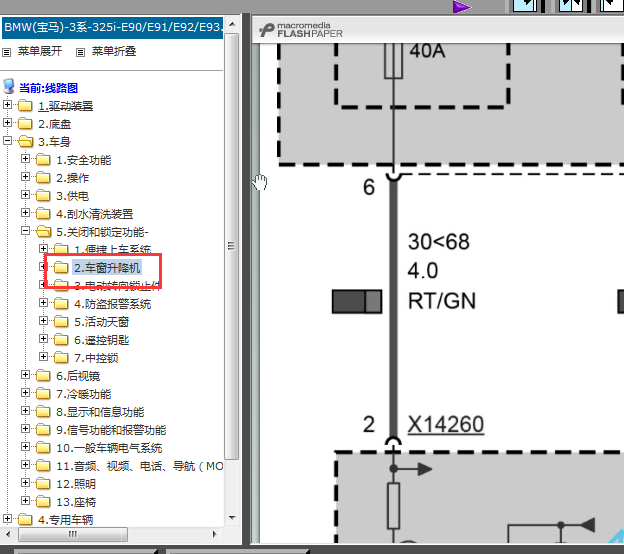Select 4.防盗报警系统 tree item

click(x=113, y=304)
